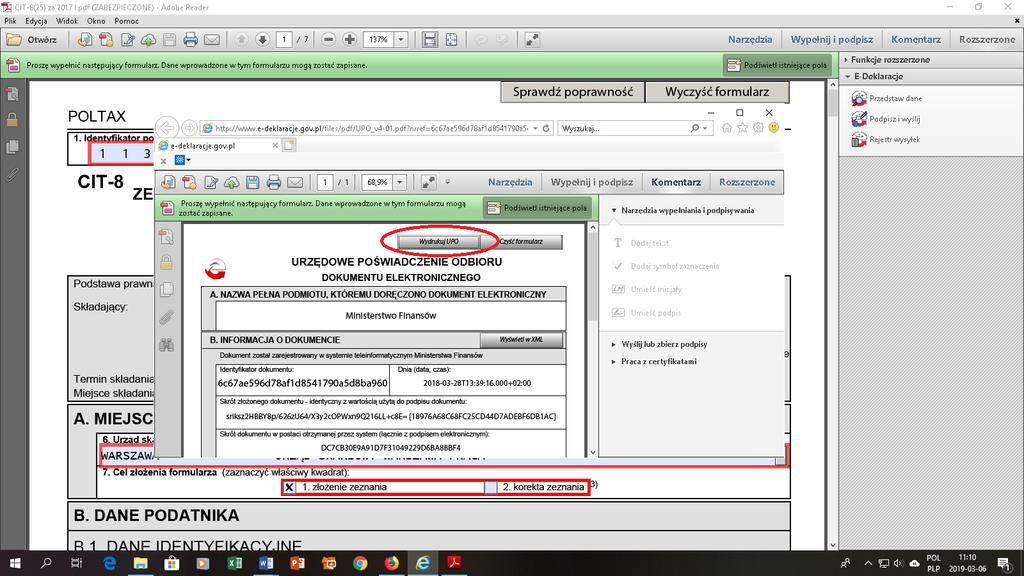The height and width of the screenshot is (576, 1024).
Task: Click the Sprawdź poprawność button
Action: 573,92
